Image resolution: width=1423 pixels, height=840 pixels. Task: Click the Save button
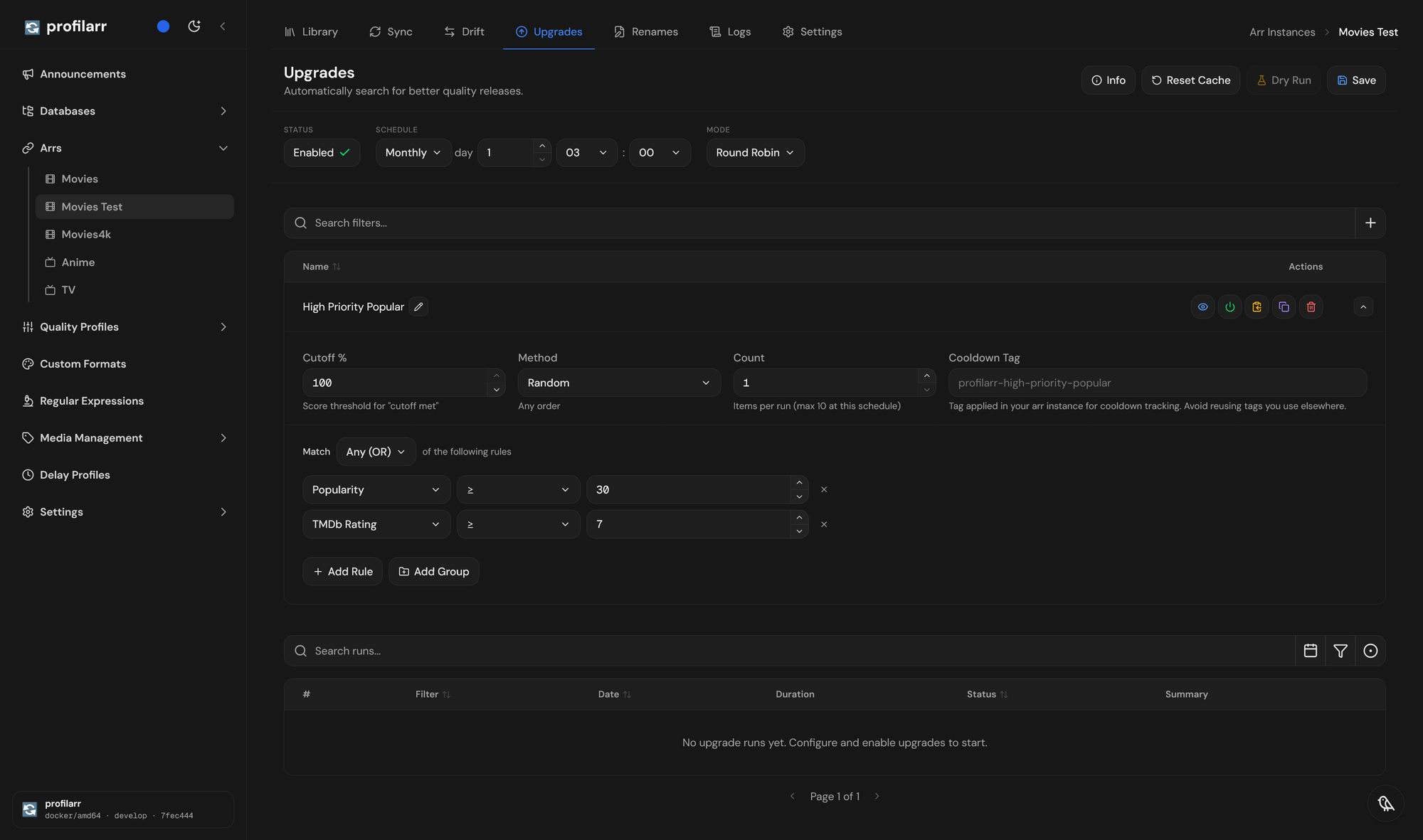pyautogui.click(x=1356, y=80)
